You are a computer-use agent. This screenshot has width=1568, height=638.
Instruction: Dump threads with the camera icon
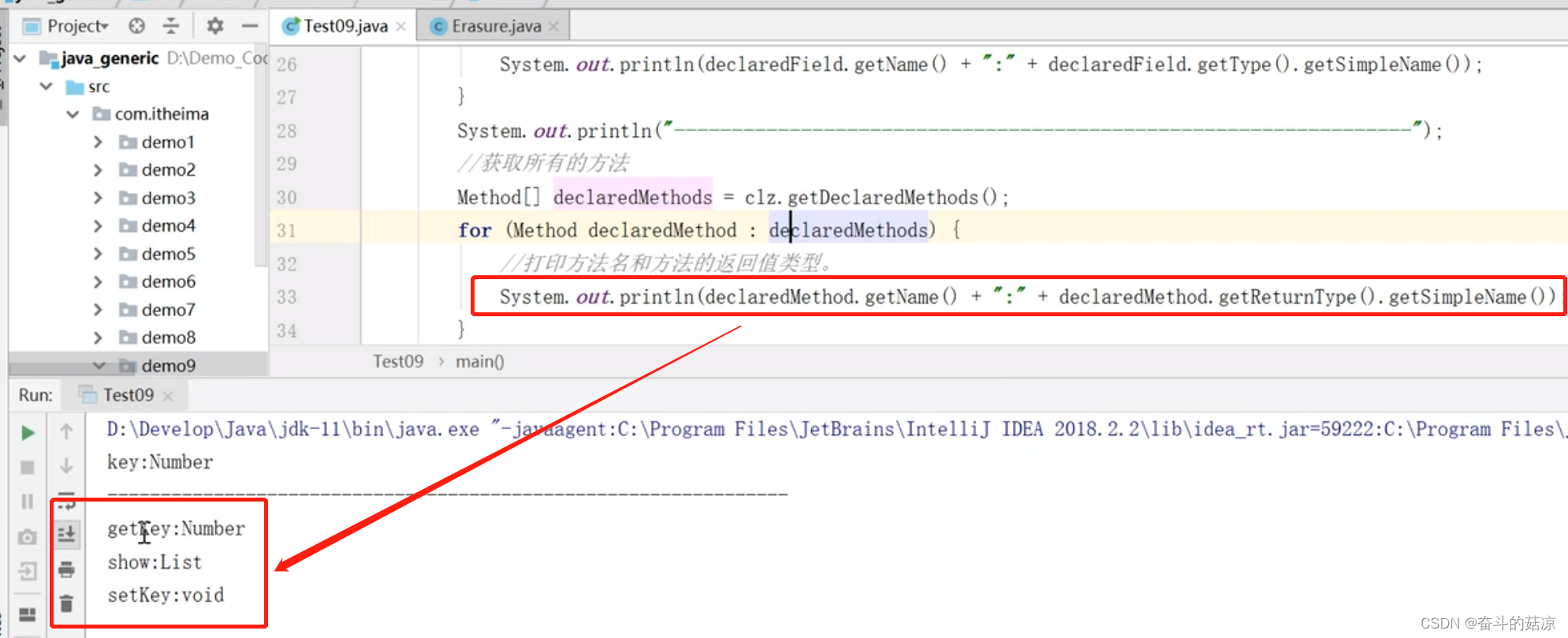28,537
